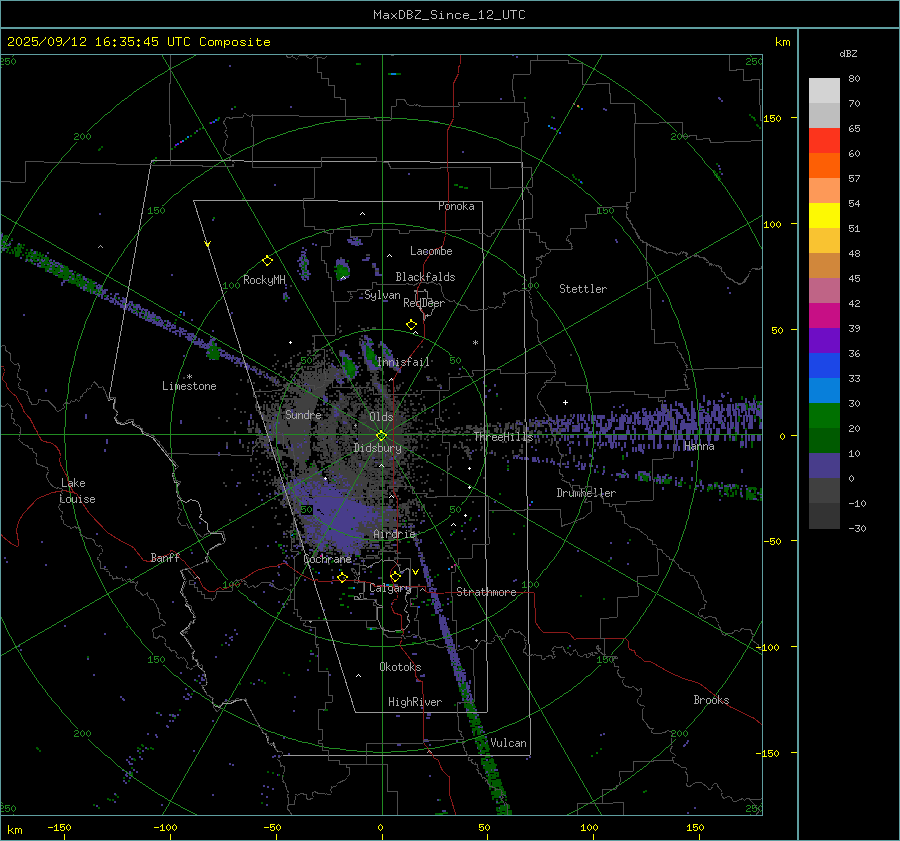Click the yellow diamond marker near RockyMH
This screenshot has height=841, width=900.
(x=267, y=261)
